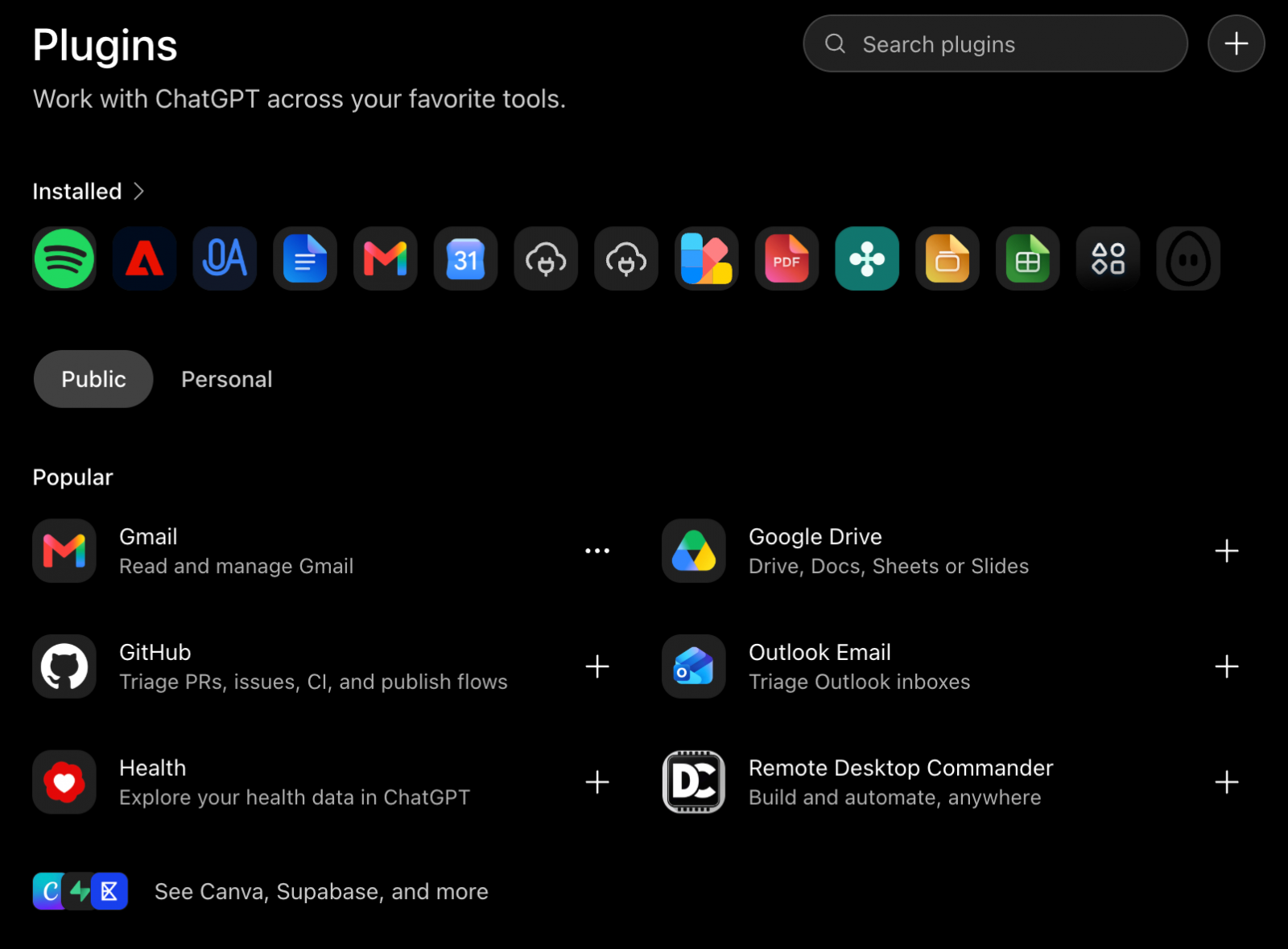Click the "Read and manage Gmail" description

point(237,567)
